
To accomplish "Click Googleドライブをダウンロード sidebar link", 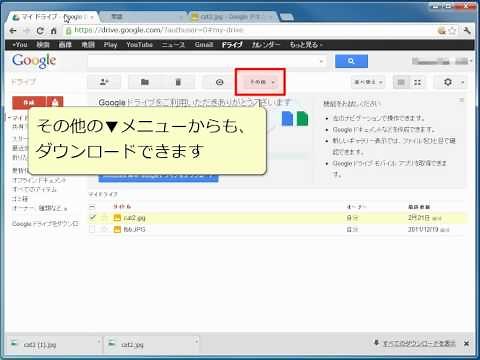I will [x=45, y=224].
